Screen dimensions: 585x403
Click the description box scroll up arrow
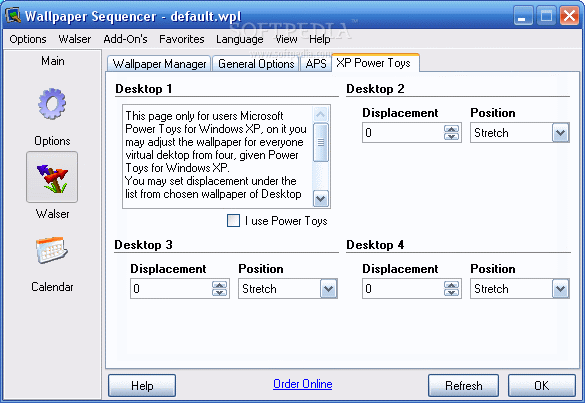click(320, 114)
